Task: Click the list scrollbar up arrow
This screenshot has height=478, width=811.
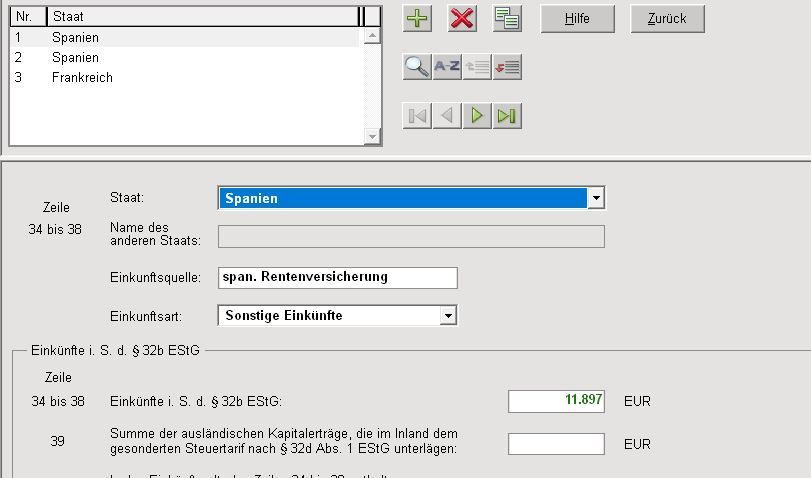Action: [372, 36]
